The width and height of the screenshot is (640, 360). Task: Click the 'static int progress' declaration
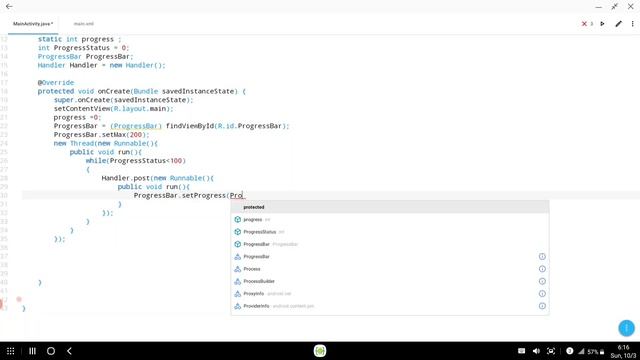point(79,39)
